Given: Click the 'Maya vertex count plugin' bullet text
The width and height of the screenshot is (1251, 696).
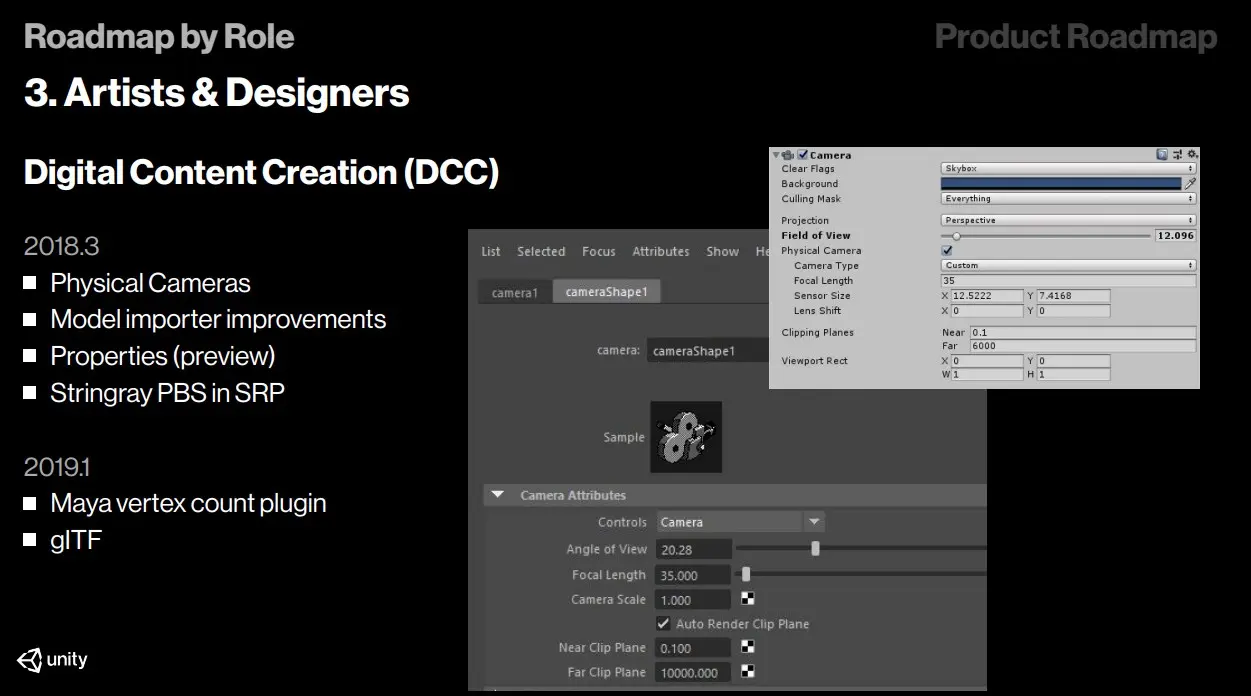Looking at the screenshot, I should [x=188, y=503].
